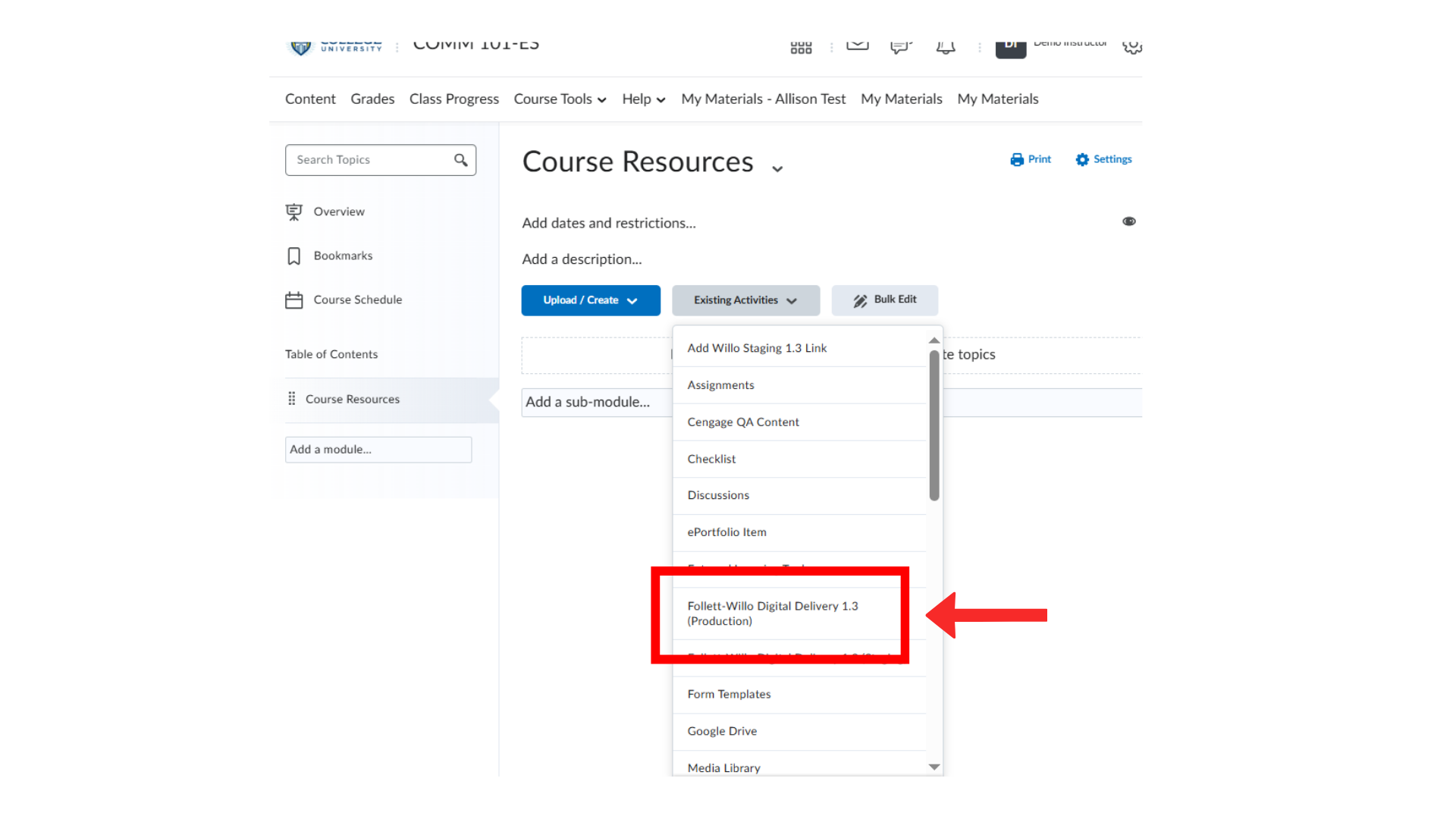Click the search magnifier icon

[x=460, y=160]
